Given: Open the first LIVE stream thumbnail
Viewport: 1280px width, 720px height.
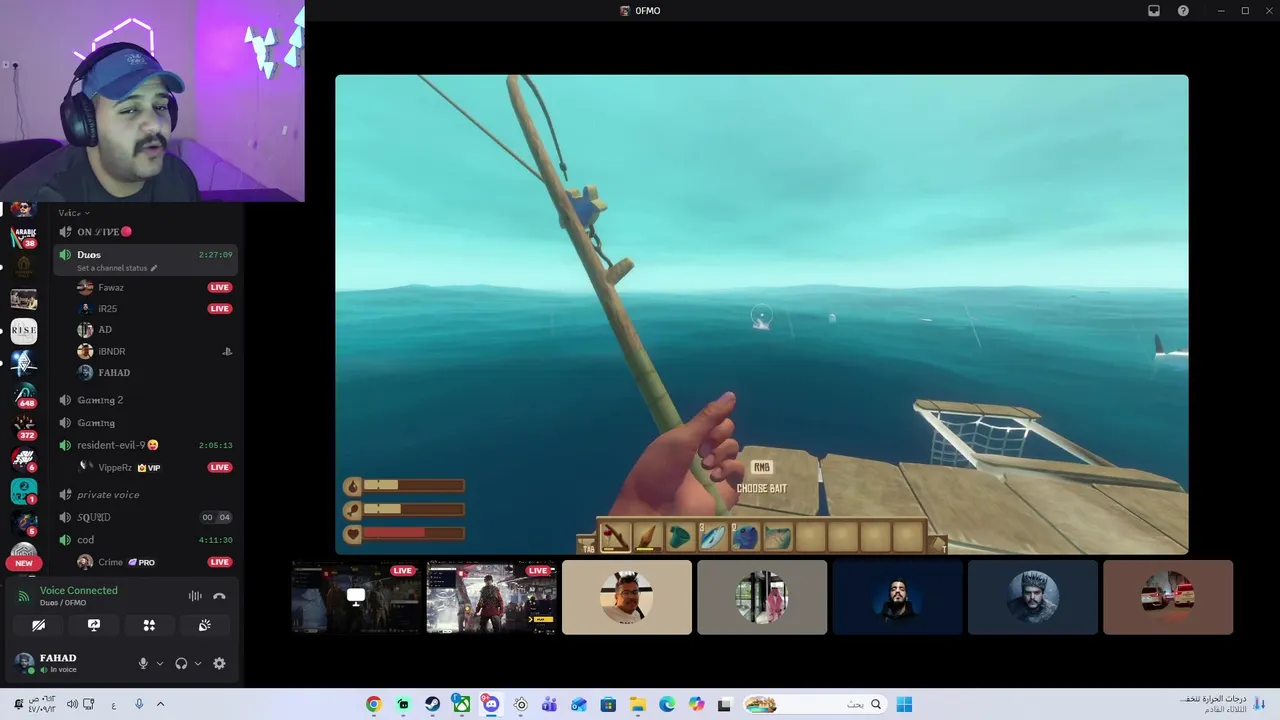Looking at the screenshot, I should click(x=356, y=597).
